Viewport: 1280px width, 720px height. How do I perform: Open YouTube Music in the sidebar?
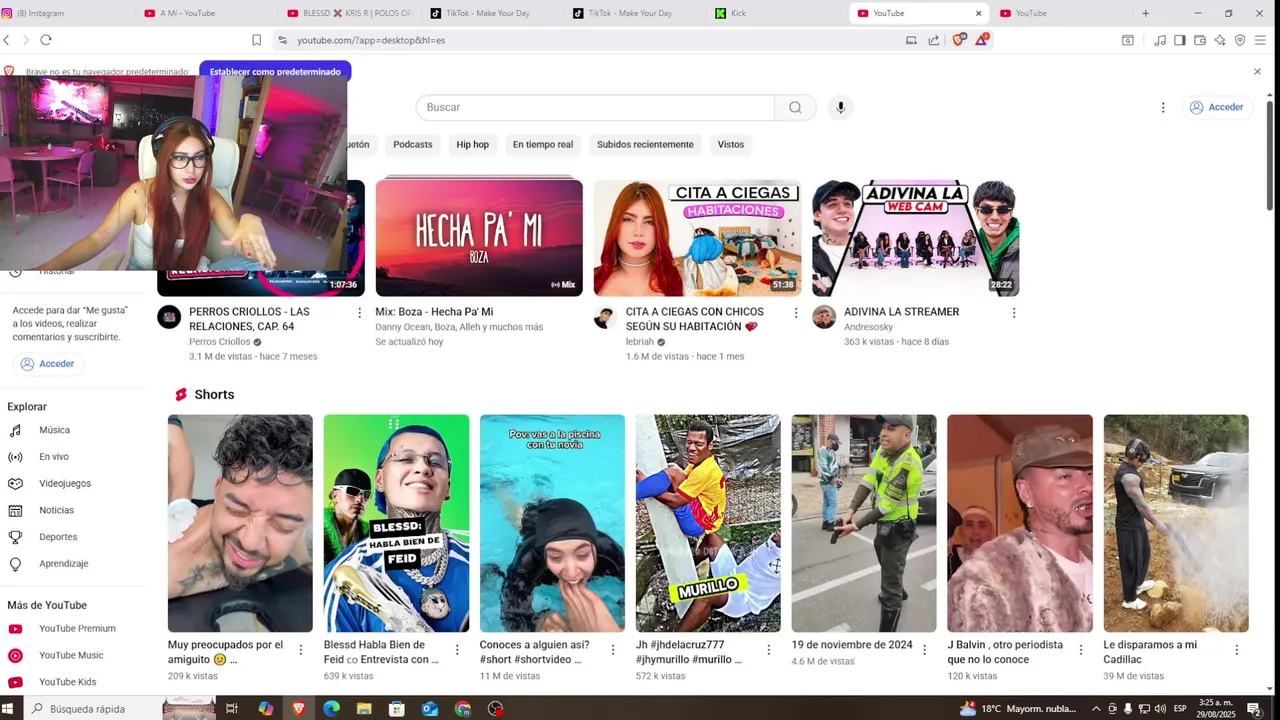tap(70, 656)
